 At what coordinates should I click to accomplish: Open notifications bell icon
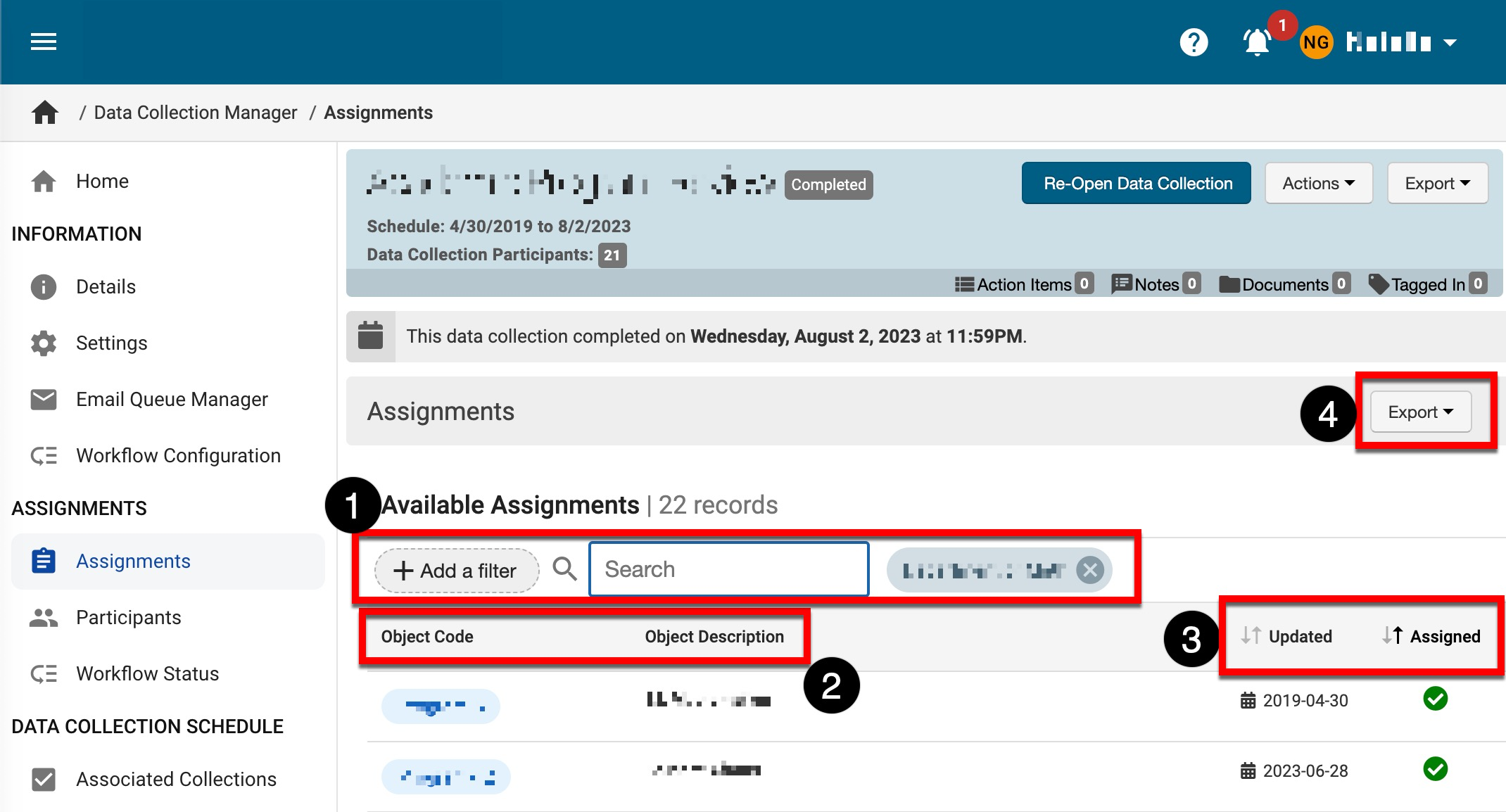coord(1257,42)
